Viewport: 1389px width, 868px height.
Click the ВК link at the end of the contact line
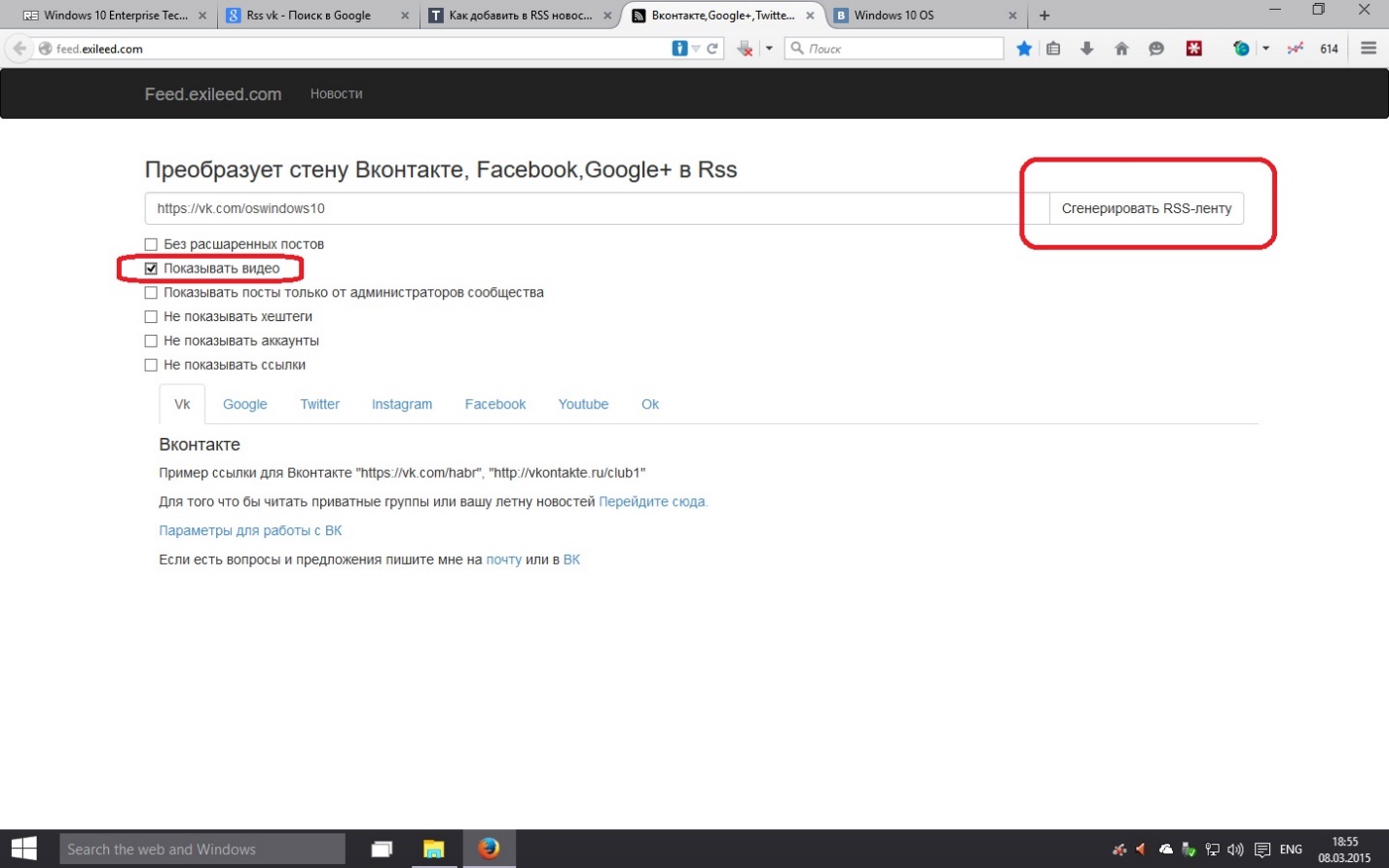click(x=571, y=561)
